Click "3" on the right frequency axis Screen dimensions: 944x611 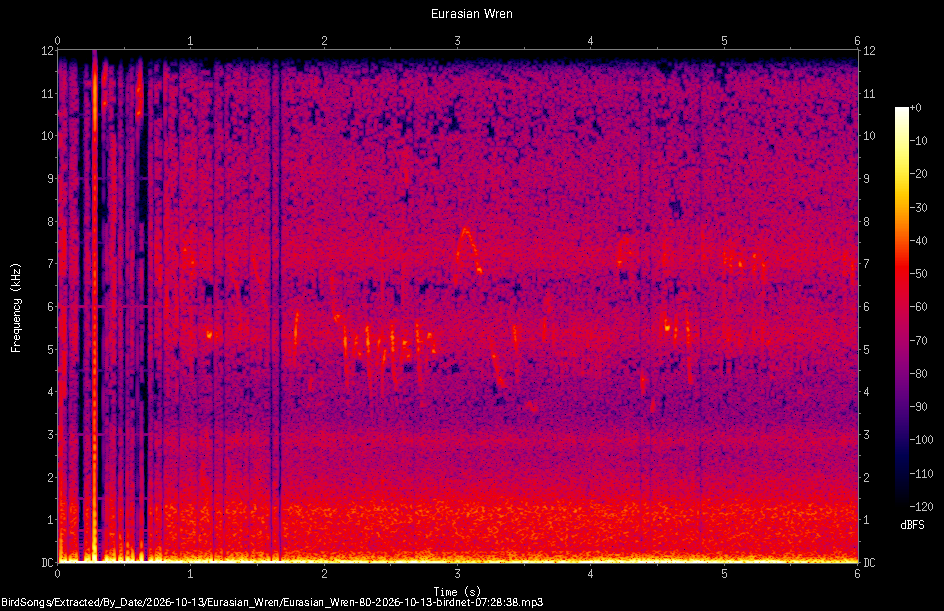(x=866, y=435)
